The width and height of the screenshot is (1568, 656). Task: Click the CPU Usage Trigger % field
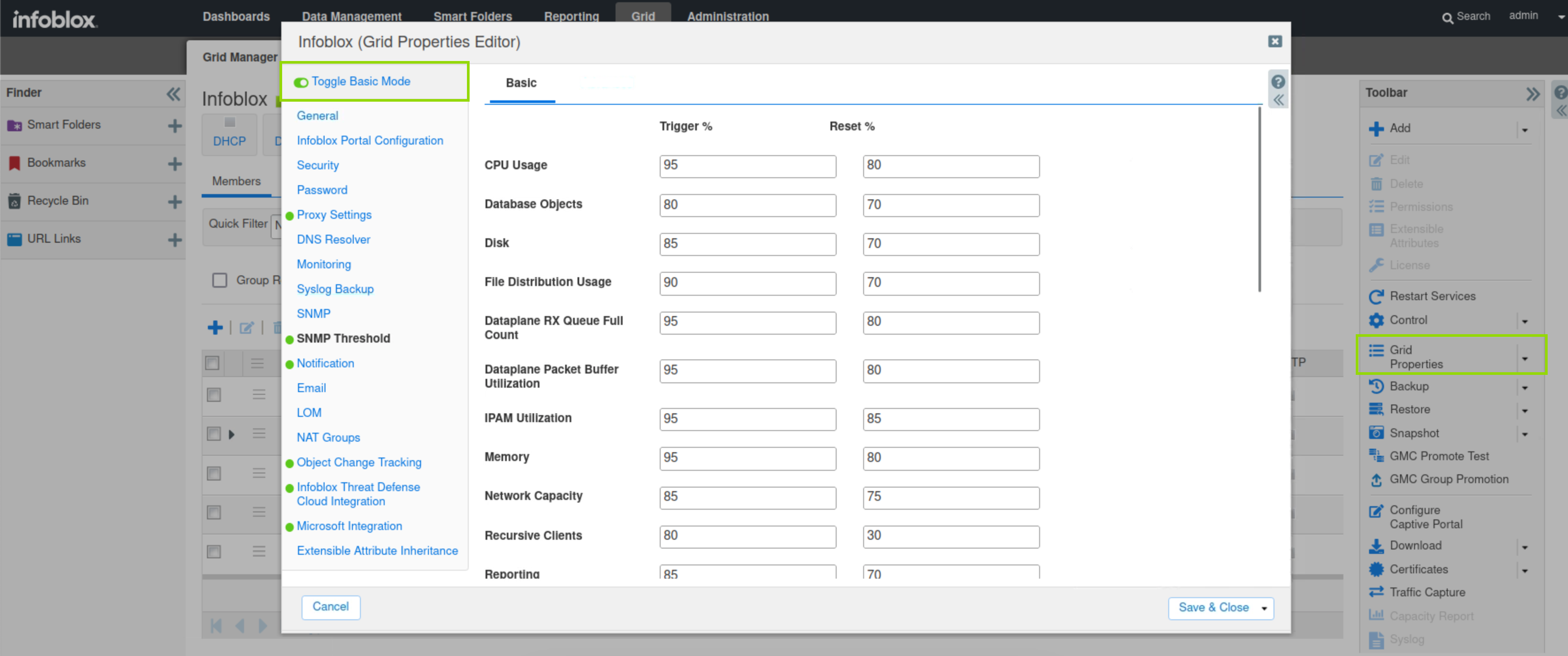pos(747,165)
